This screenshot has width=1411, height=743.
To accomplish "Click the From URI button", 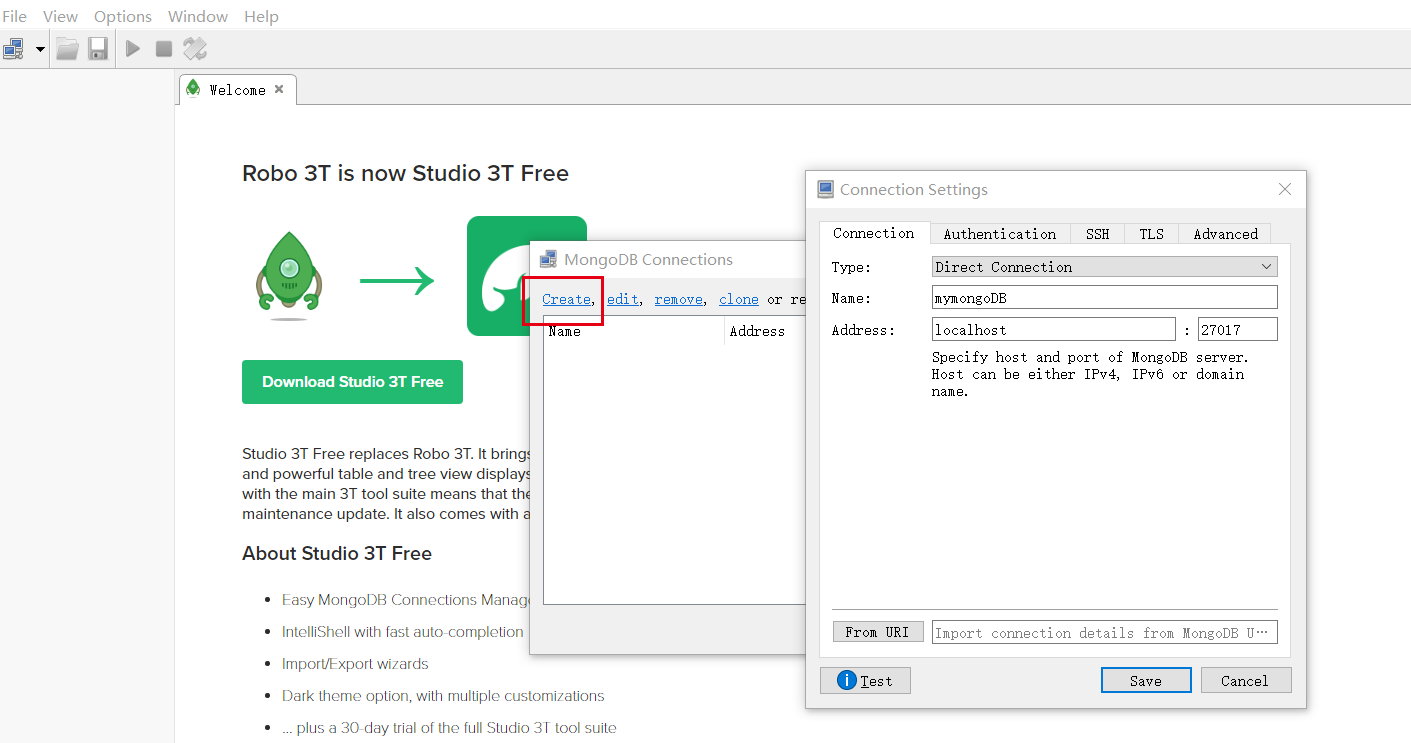I will point(877,632).
